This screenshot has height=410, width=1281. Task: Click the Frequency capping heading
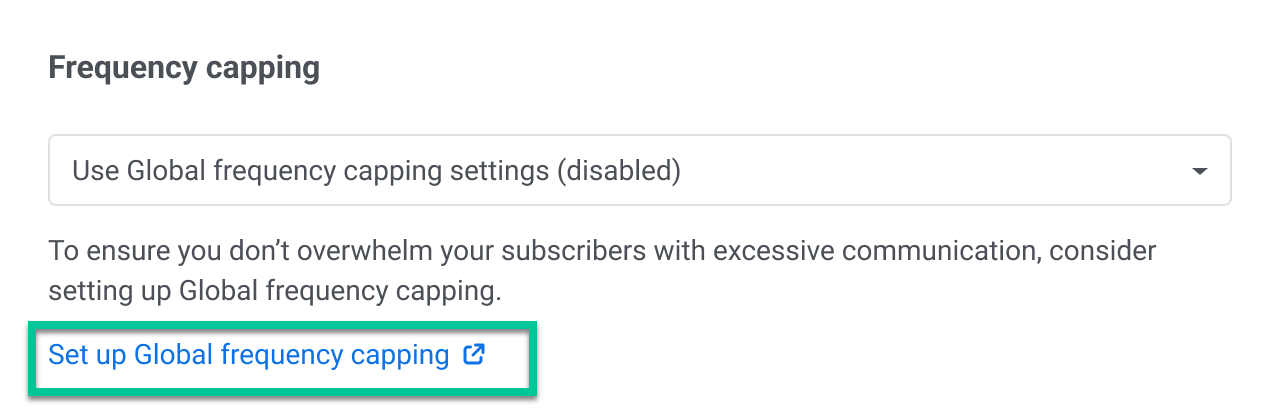[x=184, y=69]
